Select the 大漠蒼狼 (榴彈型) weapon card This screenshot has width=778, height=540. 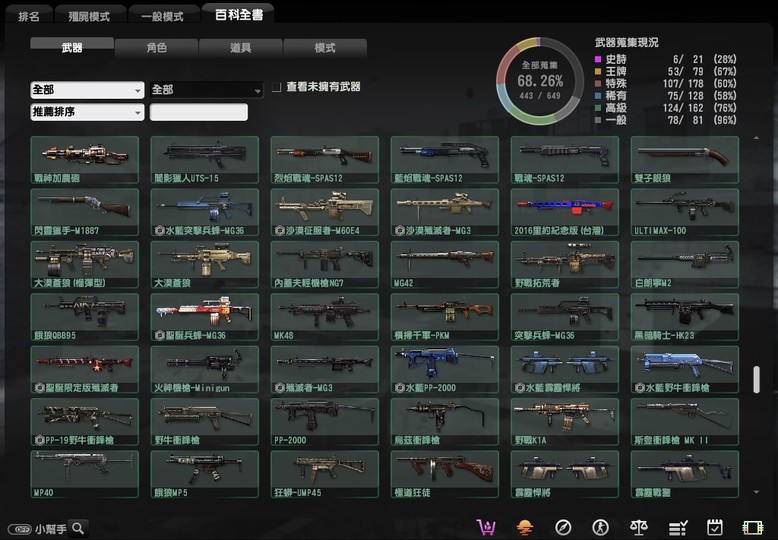[x=84, y=265]
